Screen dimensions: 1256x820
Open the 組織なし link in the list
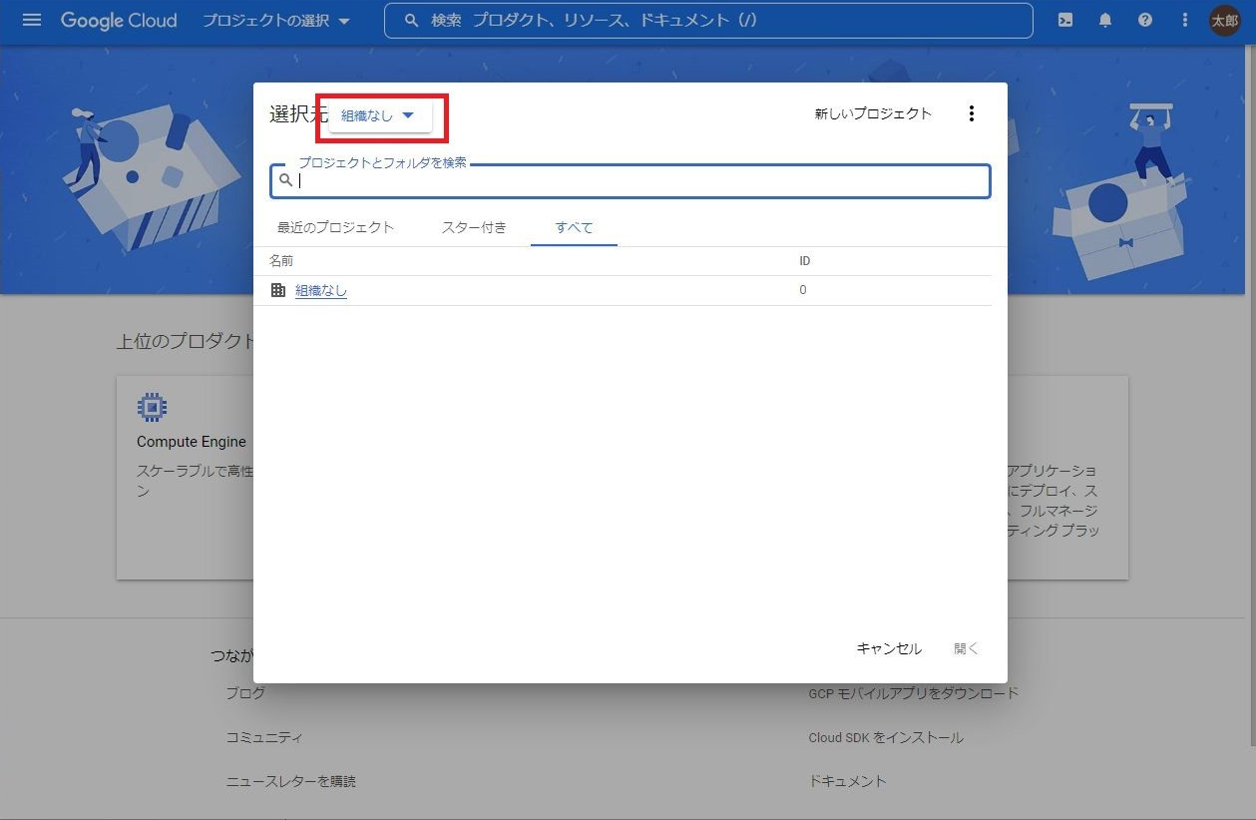point(321,290)
